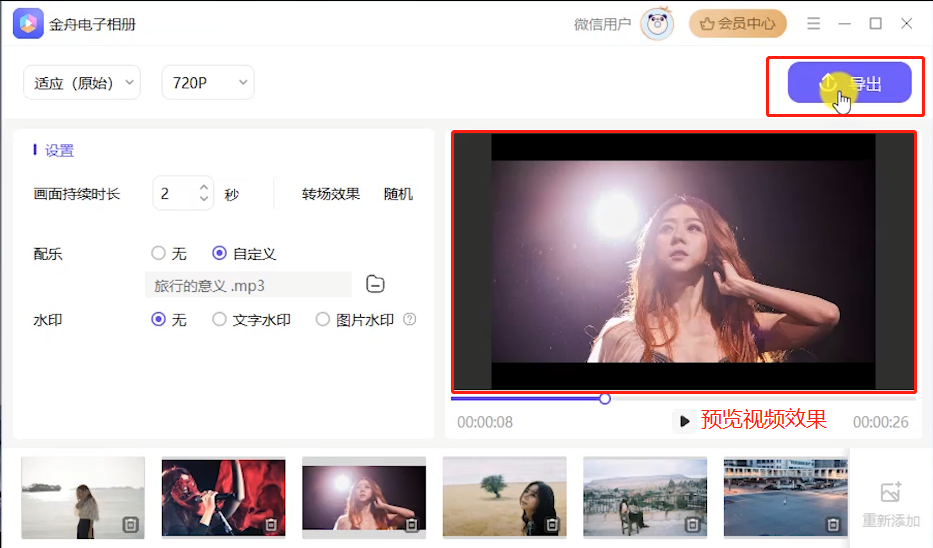Screen dimensions: 933x548
Task: Decrease 画面持续时长 with the down arrow
Action: pos(204,199)
